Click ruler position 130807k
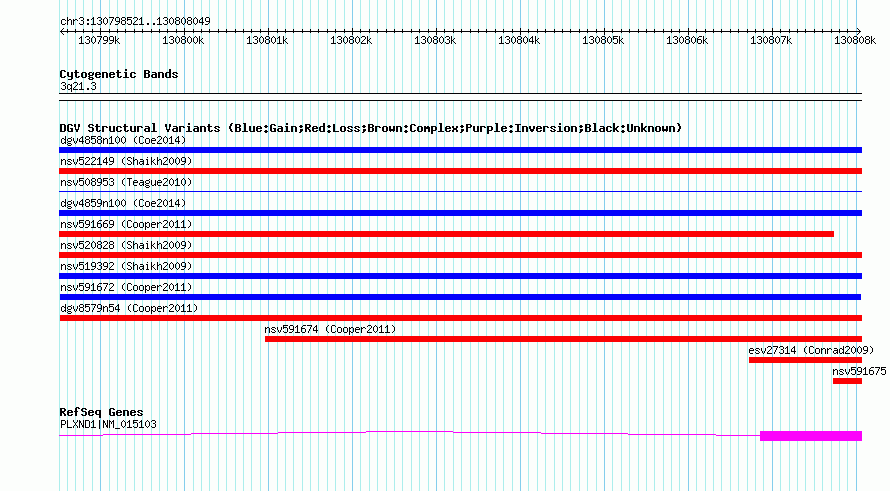 tap(771, 40)
